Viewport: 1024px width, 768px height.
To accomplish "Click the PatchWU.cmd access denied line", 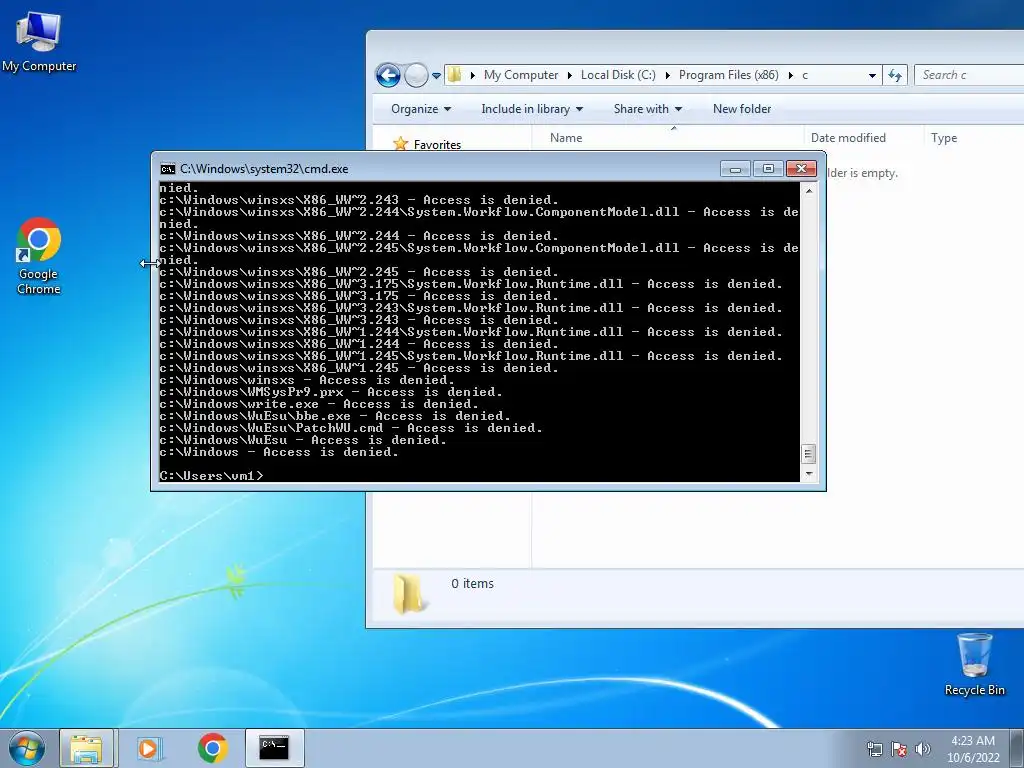I will [351, 428].
